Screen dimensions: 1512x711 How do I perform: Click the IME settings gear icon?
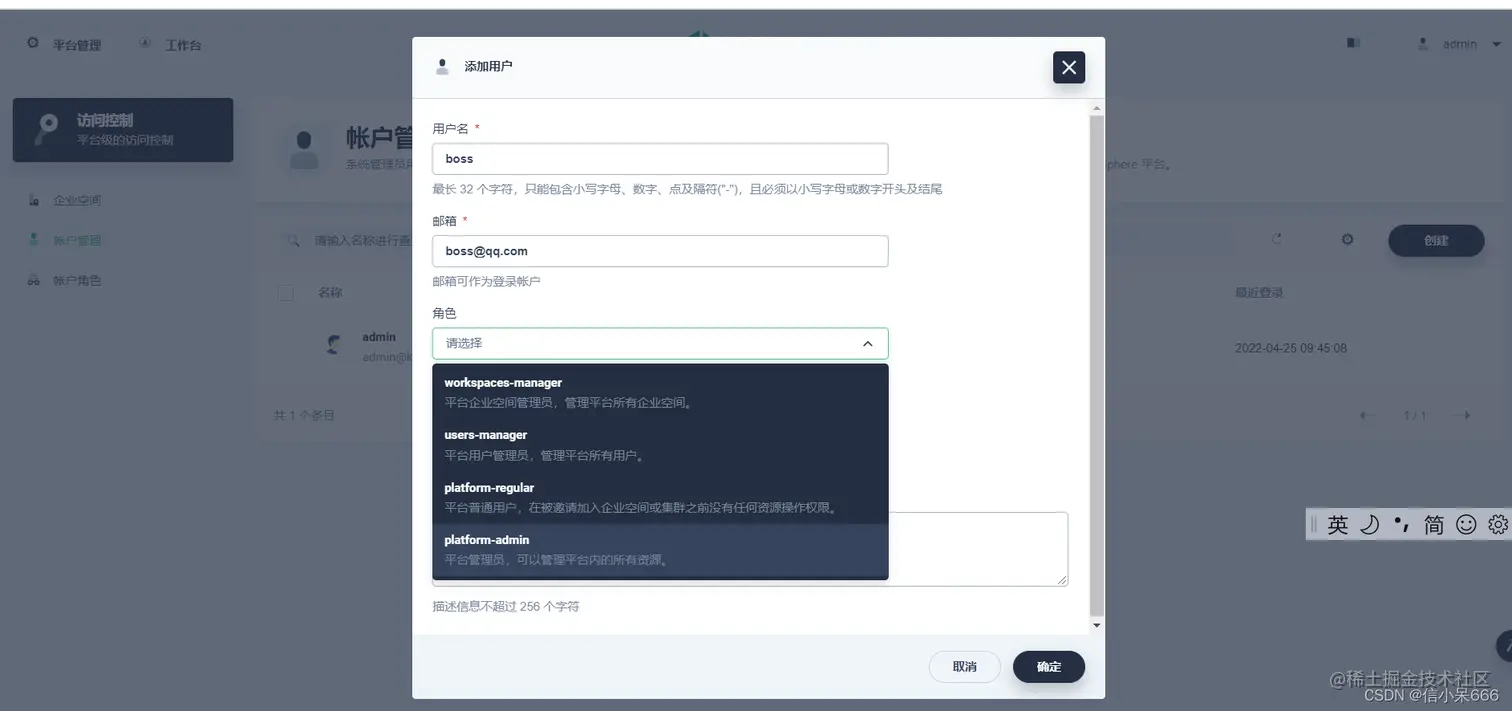click(x=1498, y=525)
